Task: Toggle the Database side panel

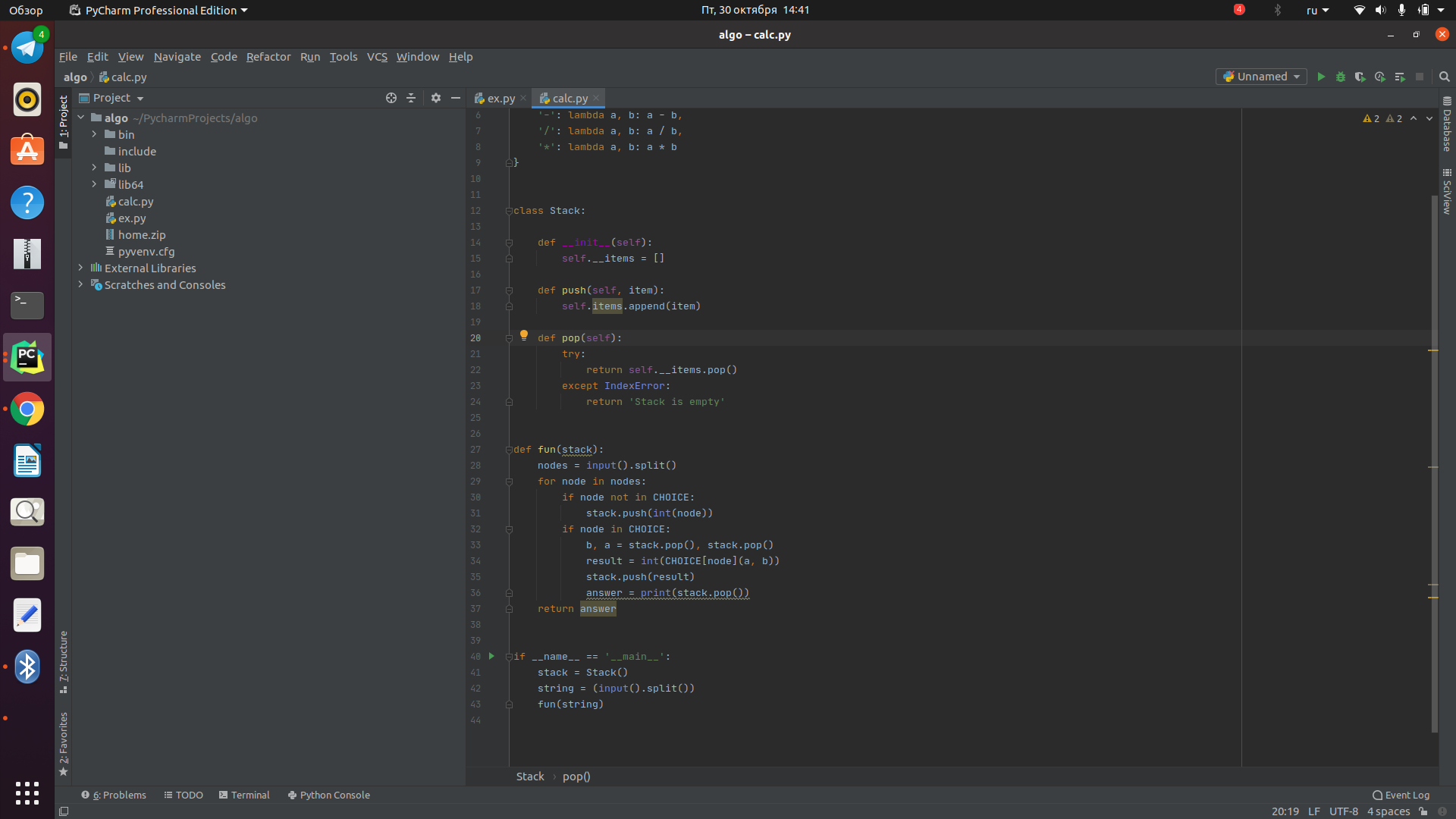Action: point(1447,124)
